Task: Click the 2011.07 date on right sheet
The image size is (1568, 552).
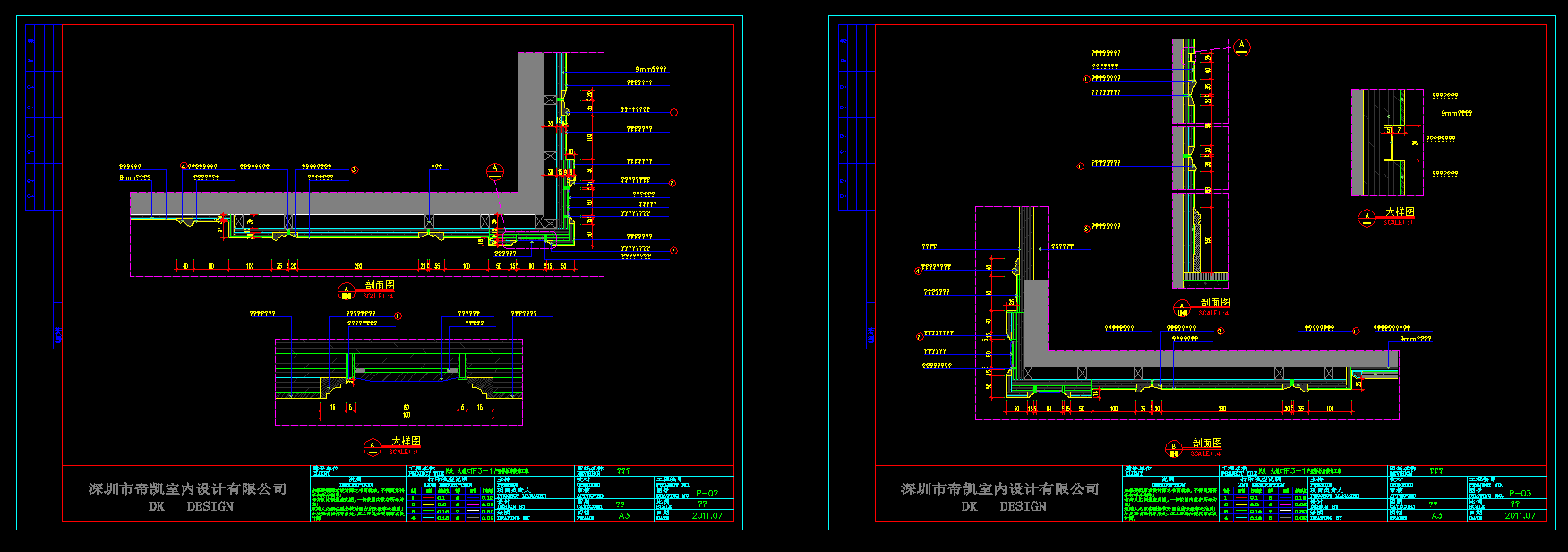Action: point(1520,516)
